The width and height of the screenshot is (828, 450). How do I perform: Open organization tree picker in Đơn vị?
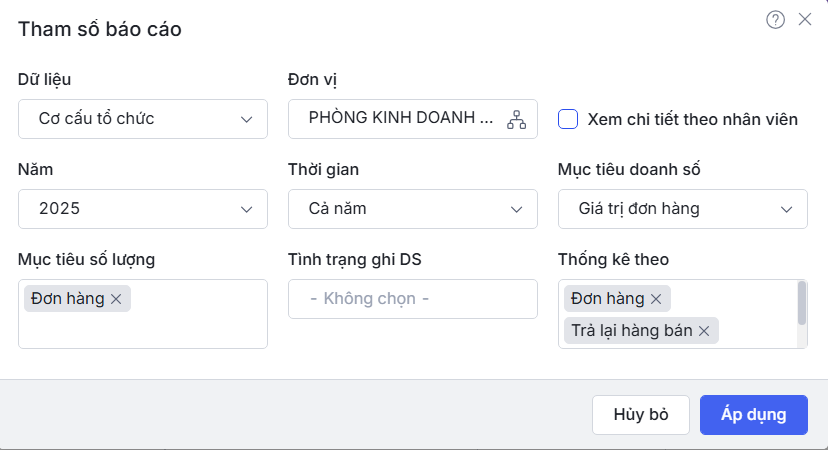pos(516,119)
